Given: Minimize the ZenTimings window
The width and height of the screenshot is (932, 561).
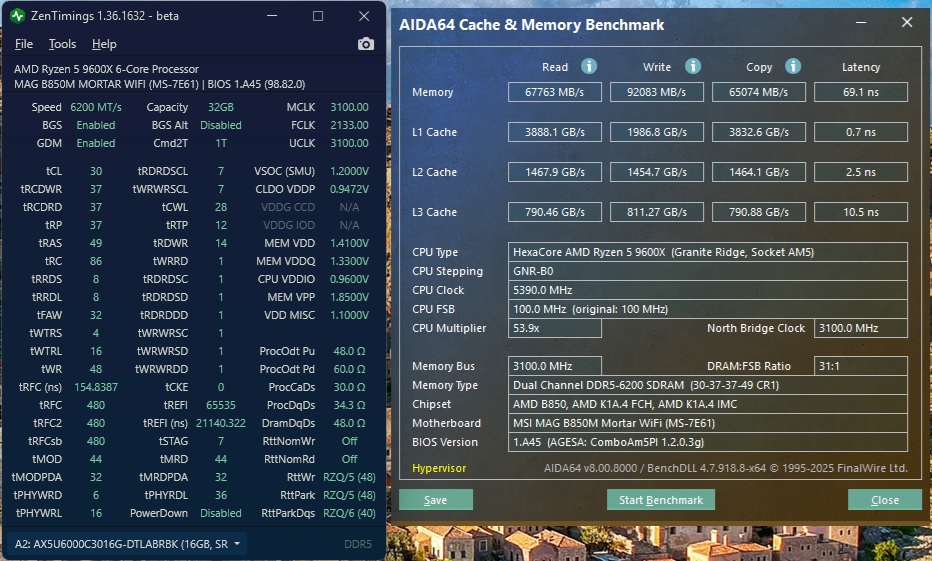Looking at the screenshot, I should click(x=272, y=16).
